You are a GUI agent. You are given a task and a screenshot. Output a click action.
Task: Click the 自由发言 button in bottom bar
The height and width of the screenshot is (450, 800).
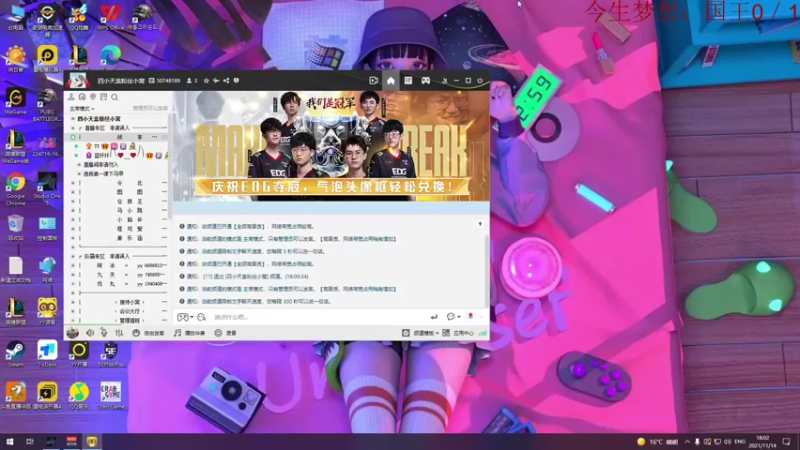[148, 333]
